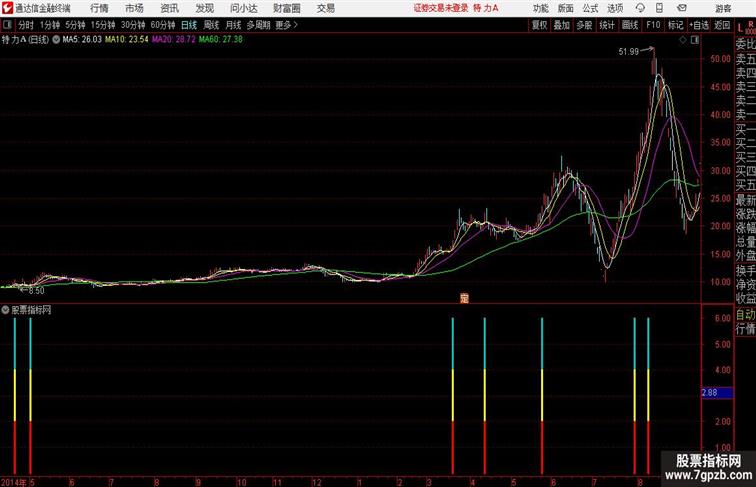Open the 行情 menu
The image size is (756, 487).
click(x=99, y=8)
